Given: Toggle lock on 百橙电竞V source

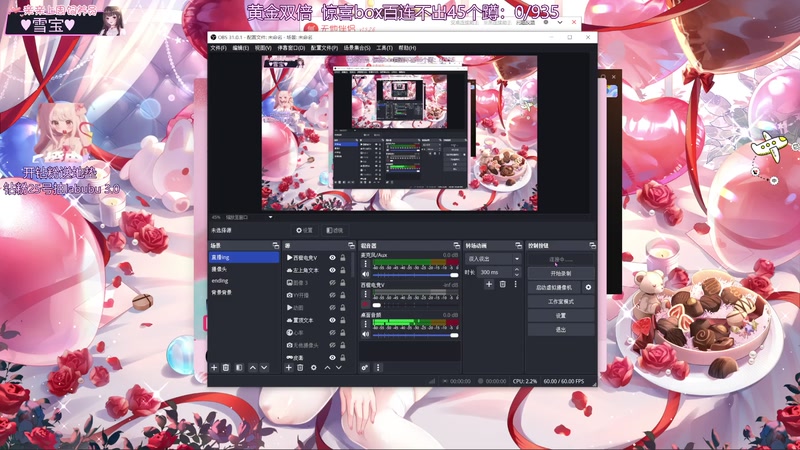Looking at the screenshot, I should click(x=343, y=258).
